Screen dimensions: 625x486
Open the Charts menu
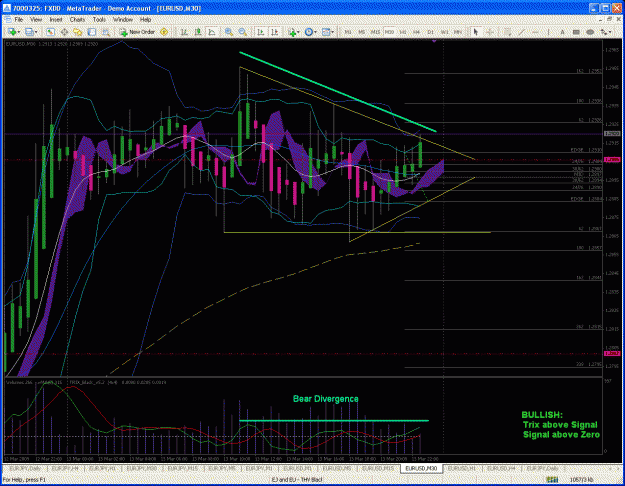77,19
